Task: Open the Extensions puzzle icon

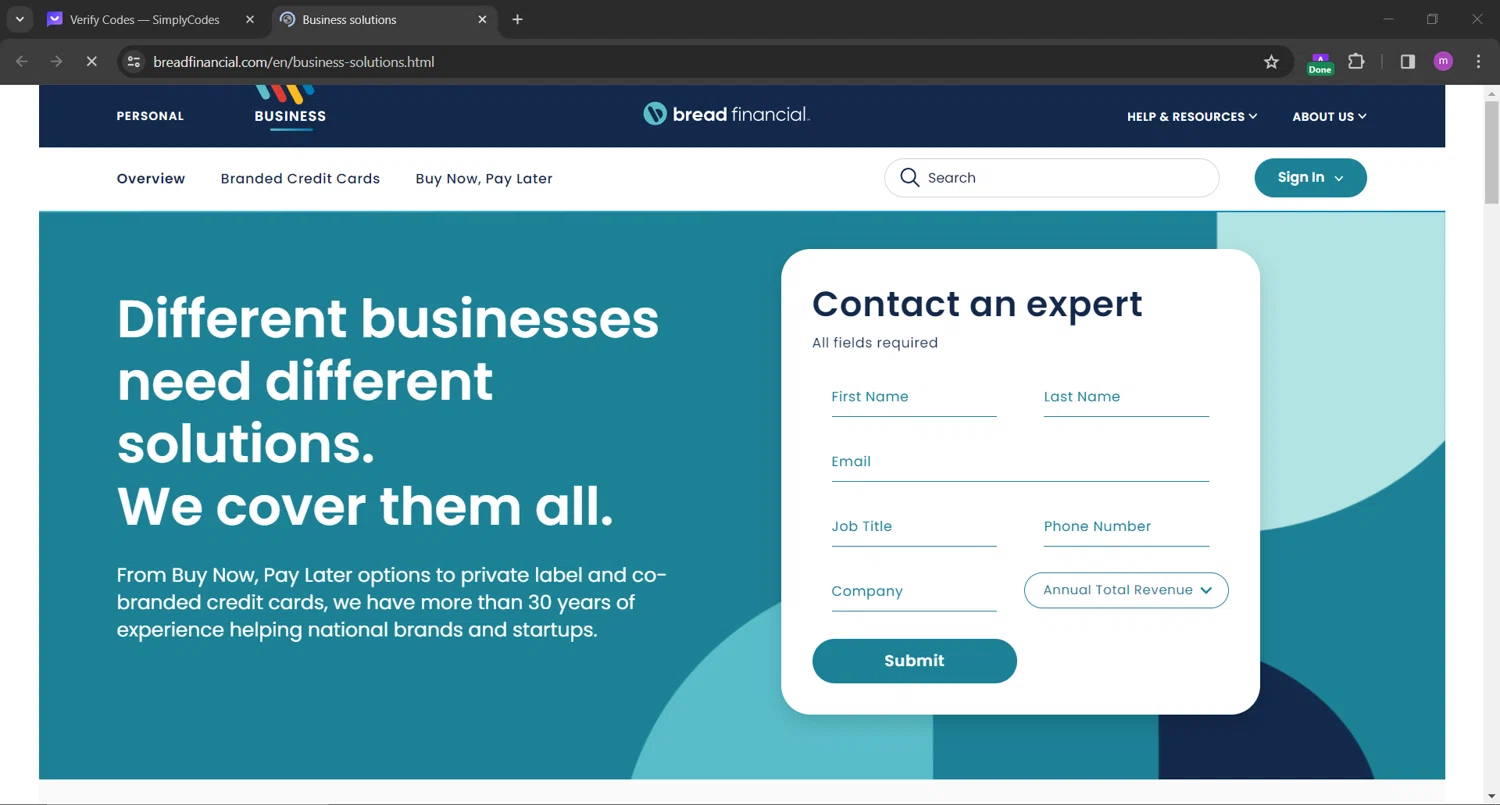Action: (1356, 62)
